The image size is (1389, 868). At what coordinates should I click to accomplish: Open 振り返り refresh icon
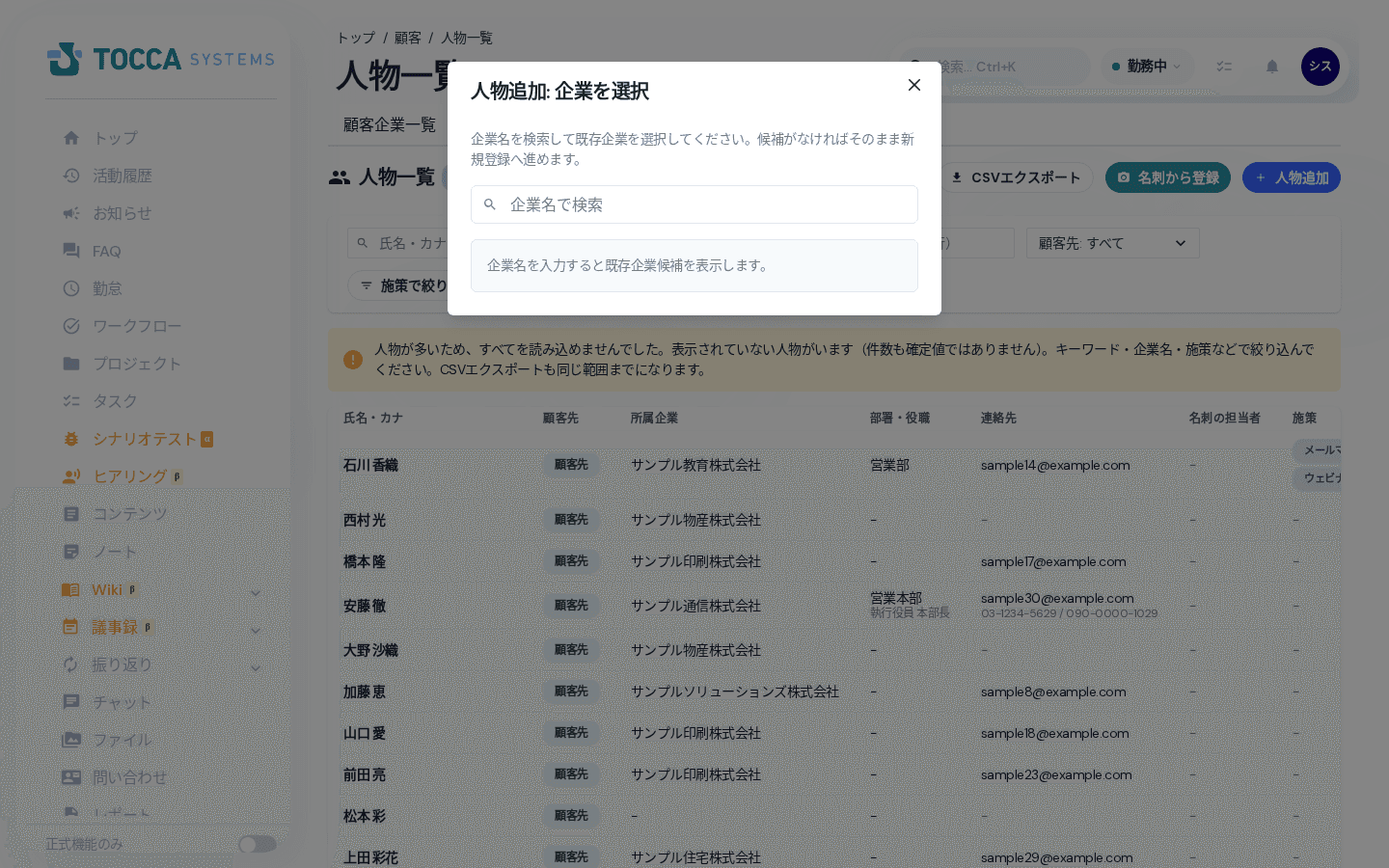pyautogui.click(x=71, y=665)
